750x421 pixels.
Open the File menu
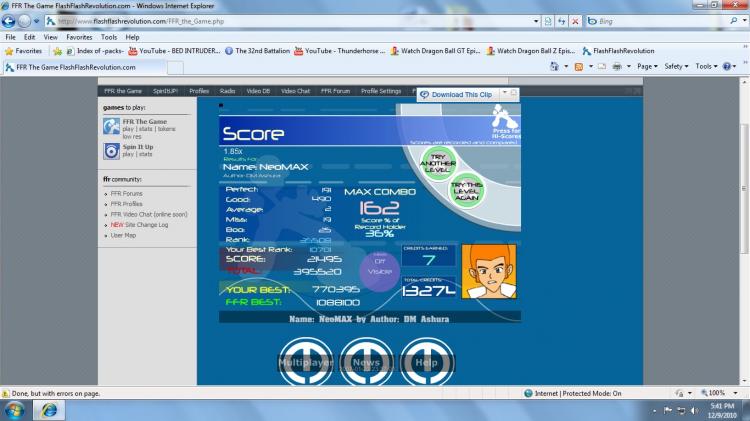click(11, 37)
